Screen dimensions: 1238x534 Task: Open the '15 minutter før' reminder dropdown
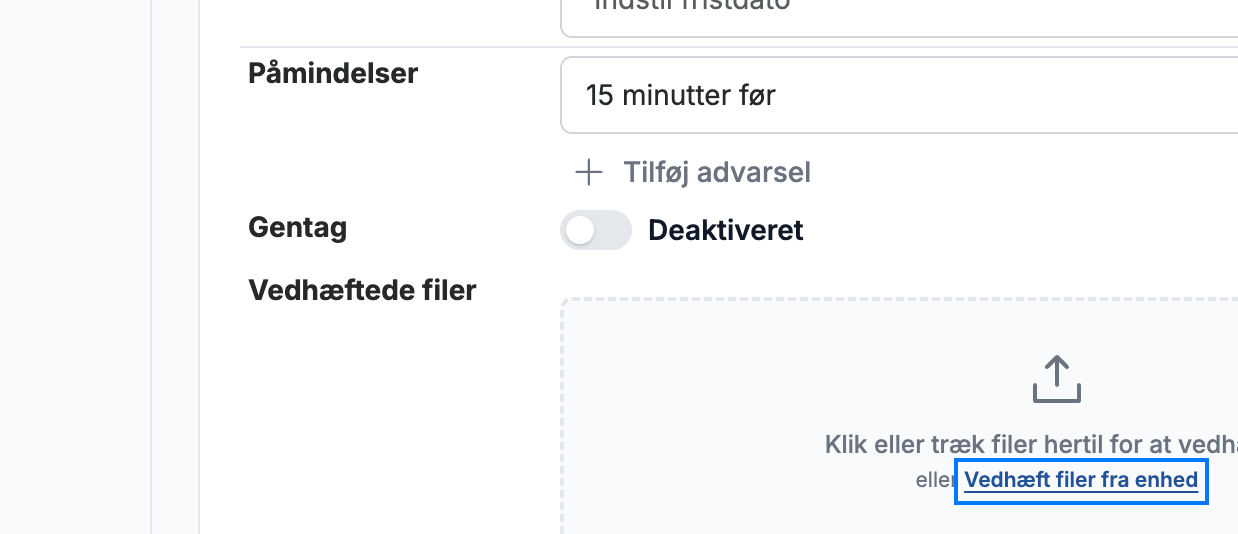tap(899, 95)
